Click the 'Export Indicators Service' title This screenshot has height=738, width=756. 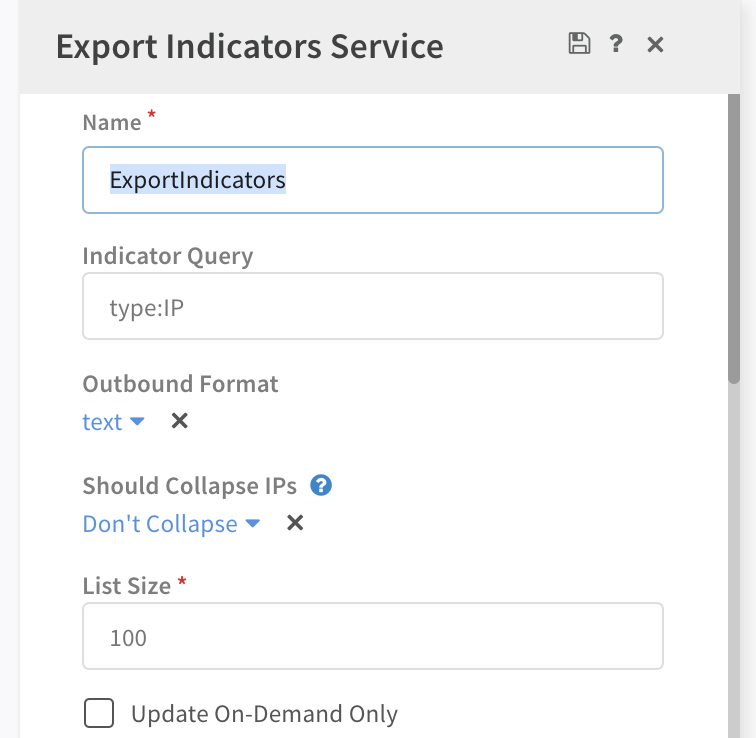click(249, 46)
